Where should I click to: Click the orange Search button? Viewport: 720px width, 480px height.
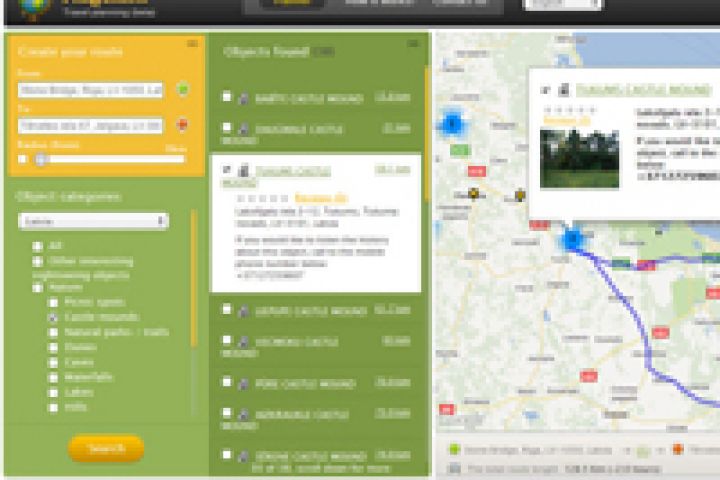(106, 448)
